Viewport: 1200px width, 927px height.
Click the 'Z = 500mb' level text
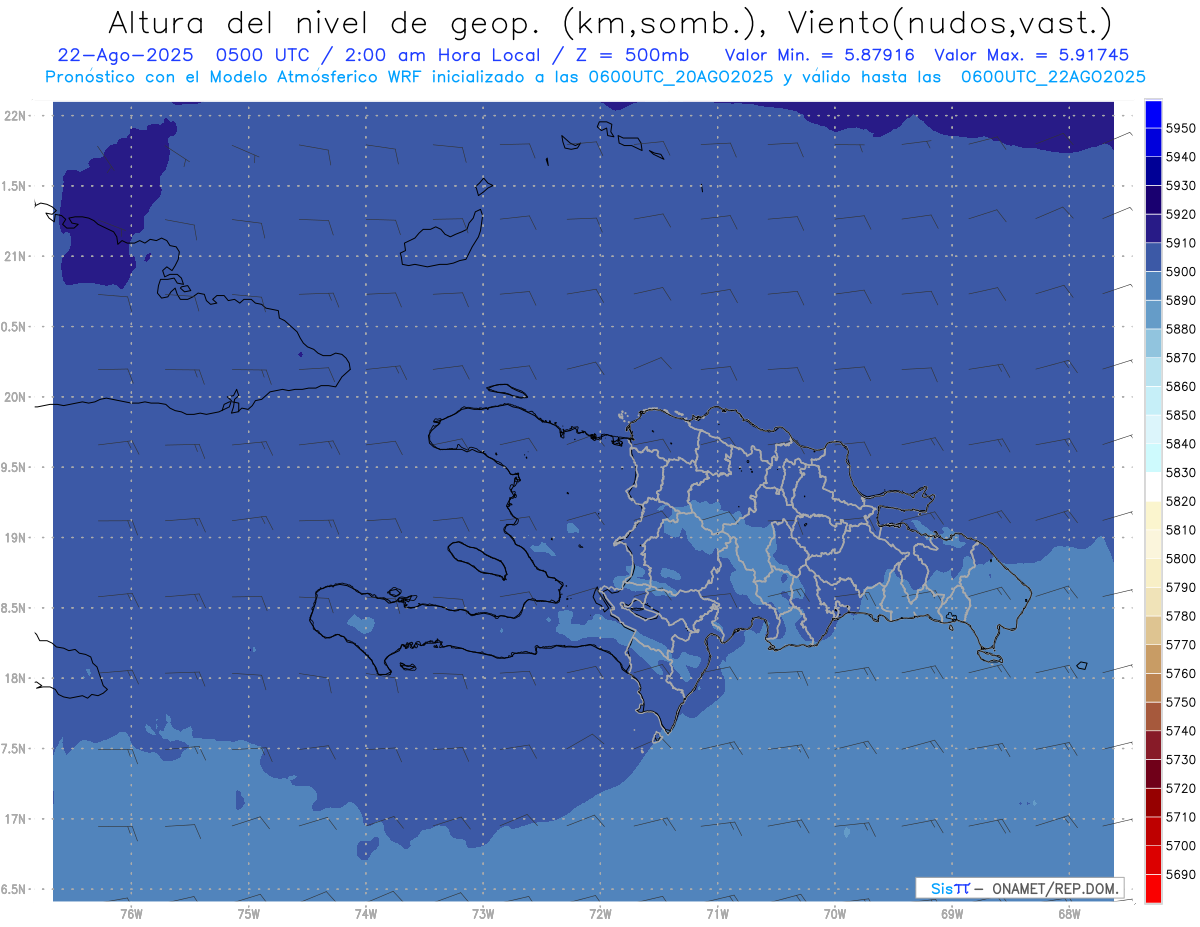click(x=632, y=55)
